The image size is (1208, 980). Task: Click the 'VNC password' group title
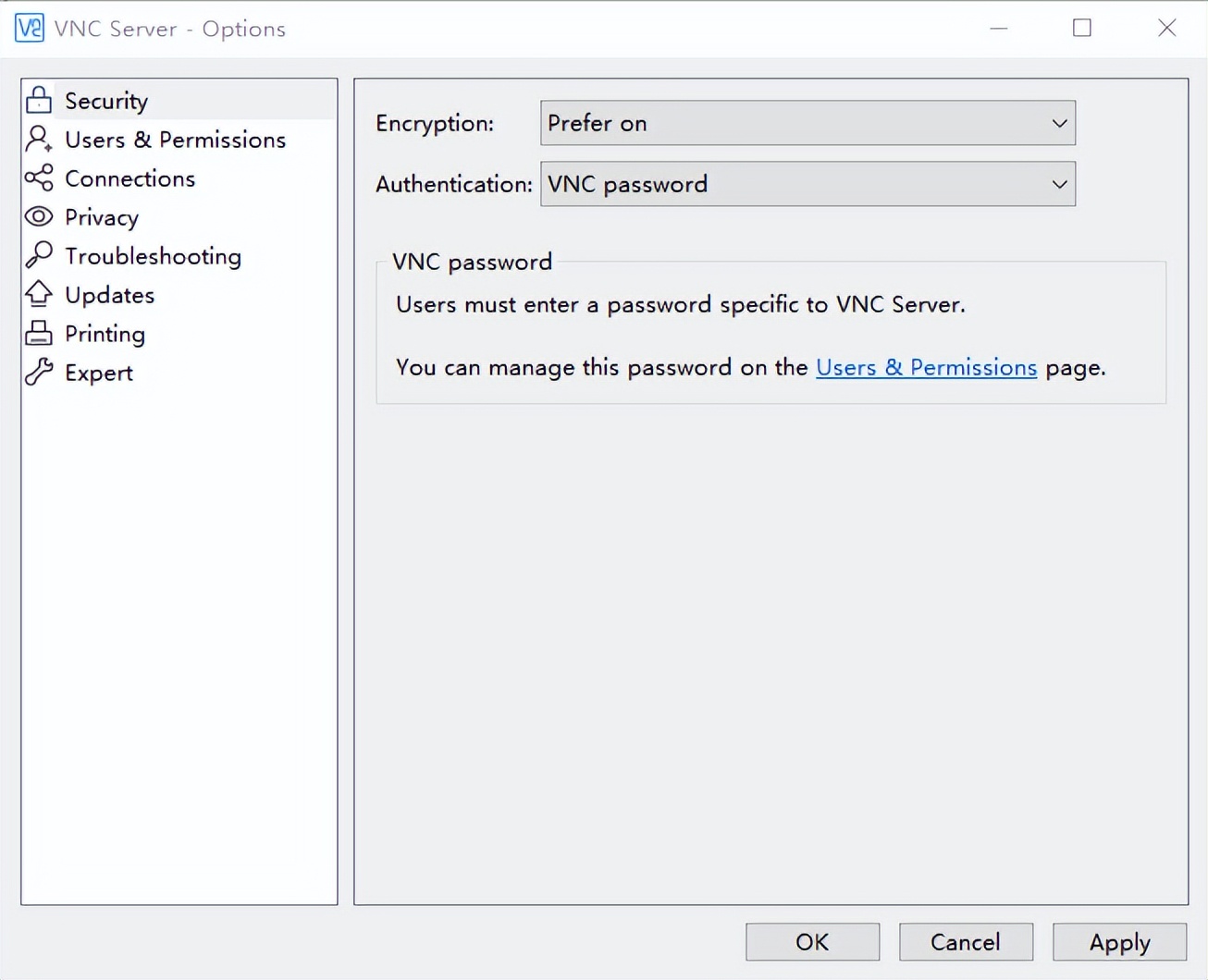[472, 262]
